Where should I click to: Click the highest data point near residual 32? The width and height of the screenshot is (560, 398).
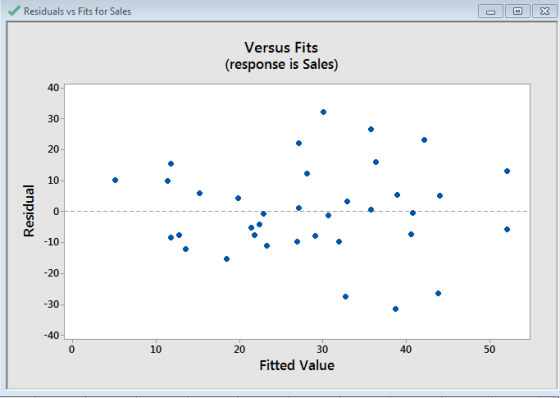[323, 112]
